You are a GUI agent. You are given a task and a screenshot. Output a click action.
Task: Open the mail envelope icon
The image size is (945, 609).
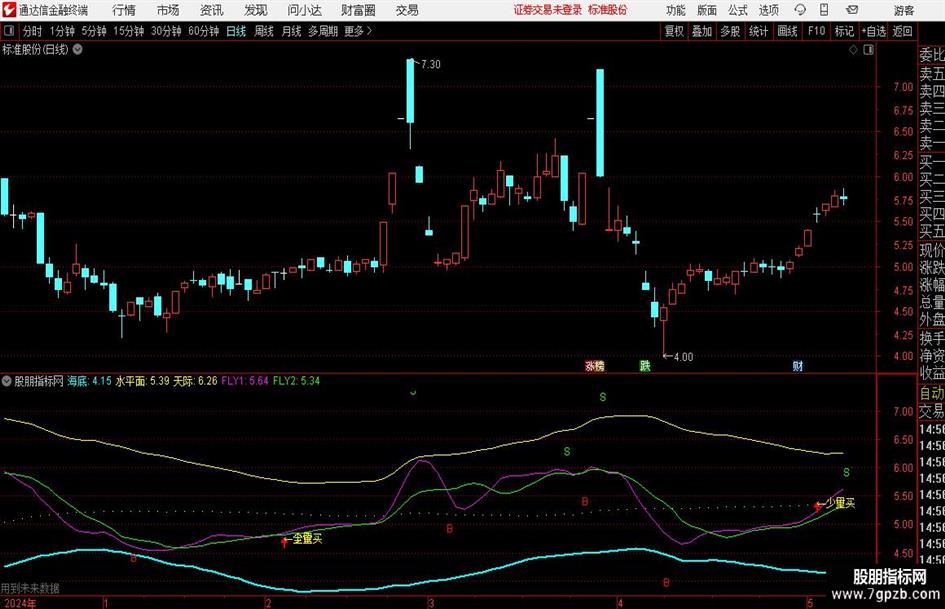[852, 10]
